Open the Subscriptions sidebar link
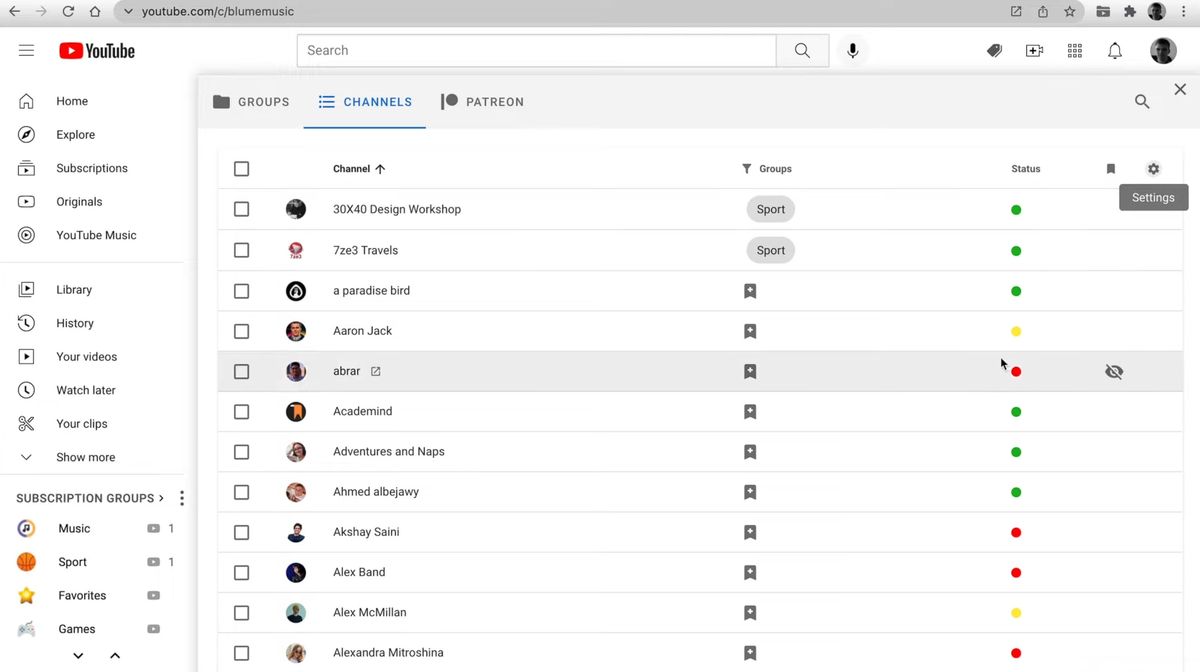This screenshot has width=1200, height=672. (x=91, y=168)
